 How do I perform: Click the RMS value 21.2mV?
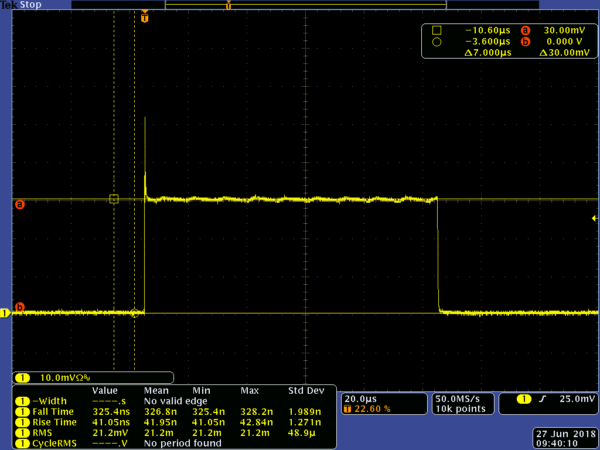[x=110, y=433]
